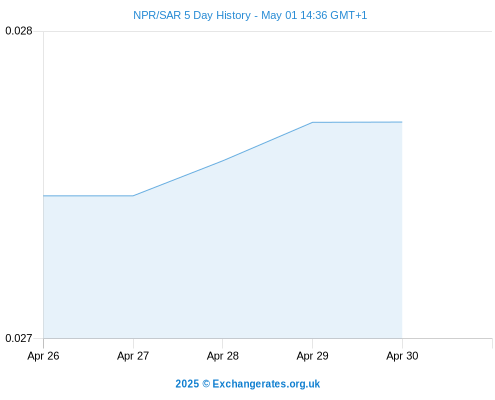Click the 0.027 y-axis label
Screen dimensions: 495x400
(x=19, y=338)
